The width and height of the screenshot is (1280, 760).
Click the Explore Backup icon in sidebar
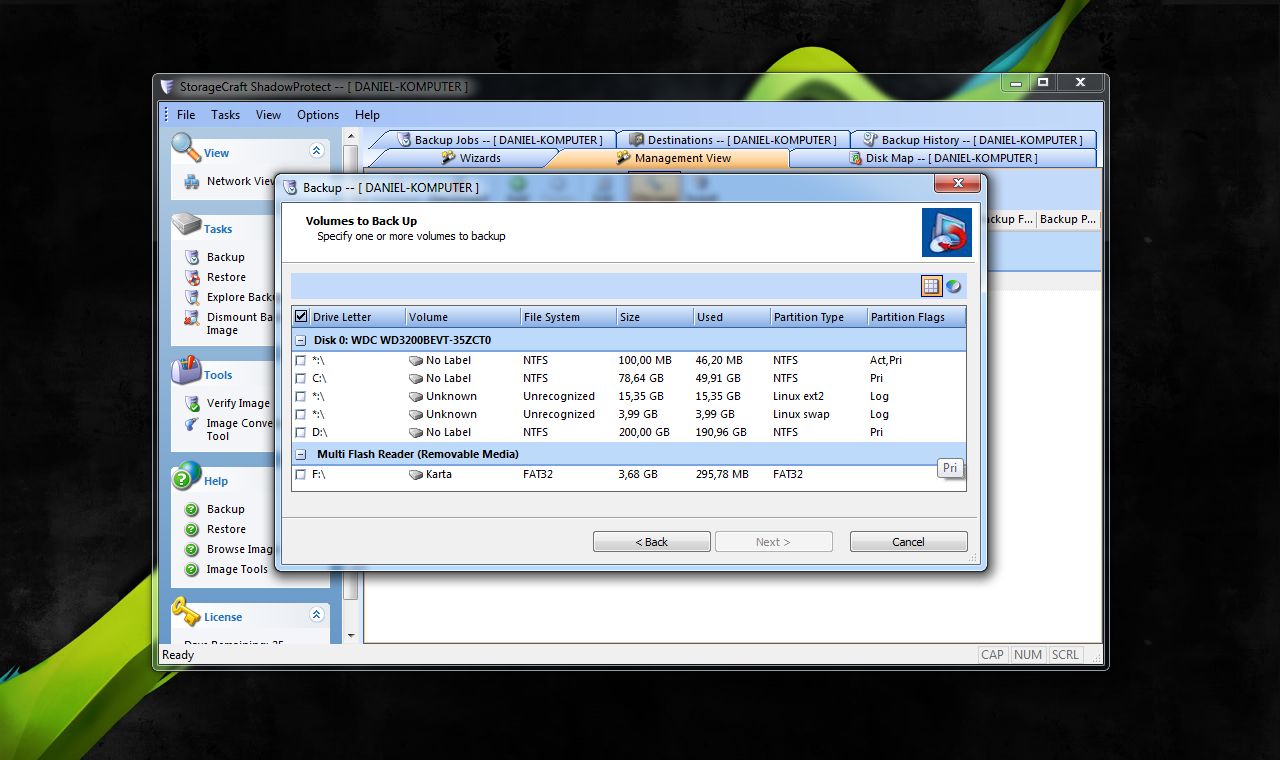pyautogui.click(x=192, y=297)
